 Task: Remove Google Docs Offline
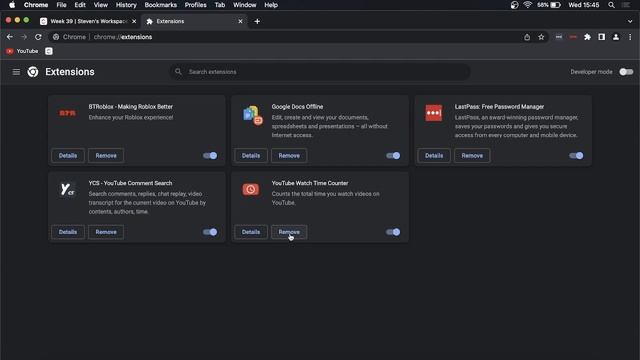(x=289, y=156)
